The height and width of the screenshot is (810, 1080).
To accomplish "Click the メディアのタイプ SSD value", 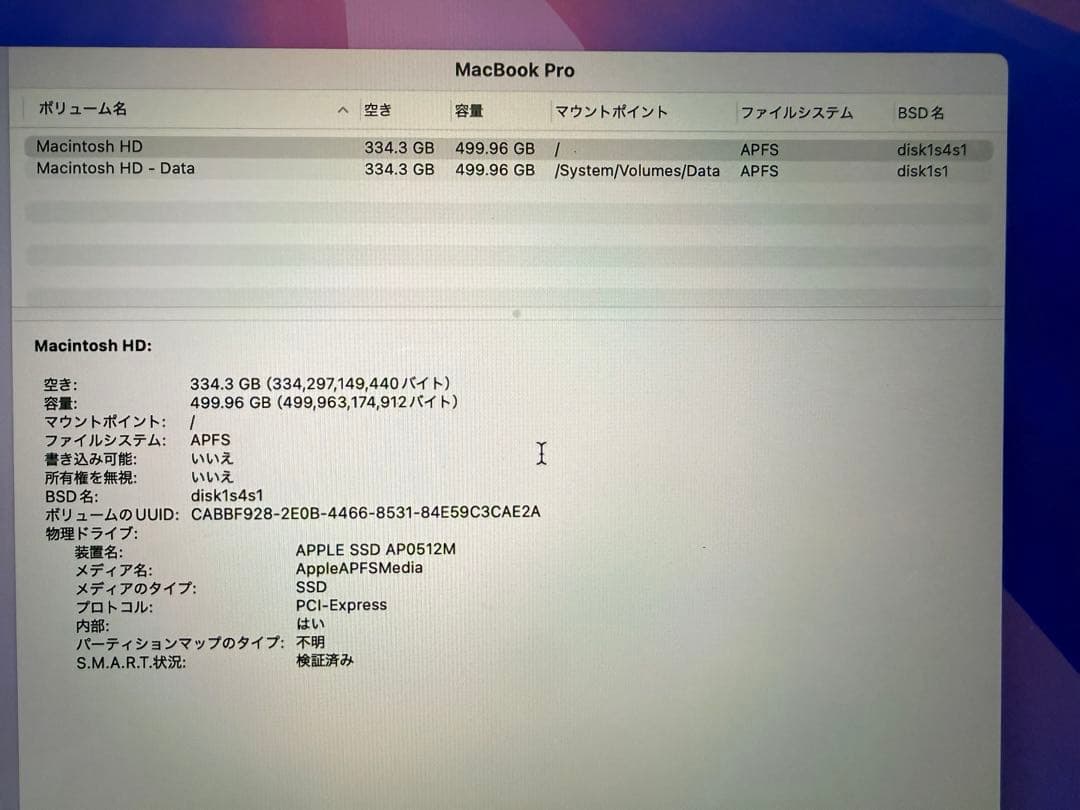I will tap(311, 587).
